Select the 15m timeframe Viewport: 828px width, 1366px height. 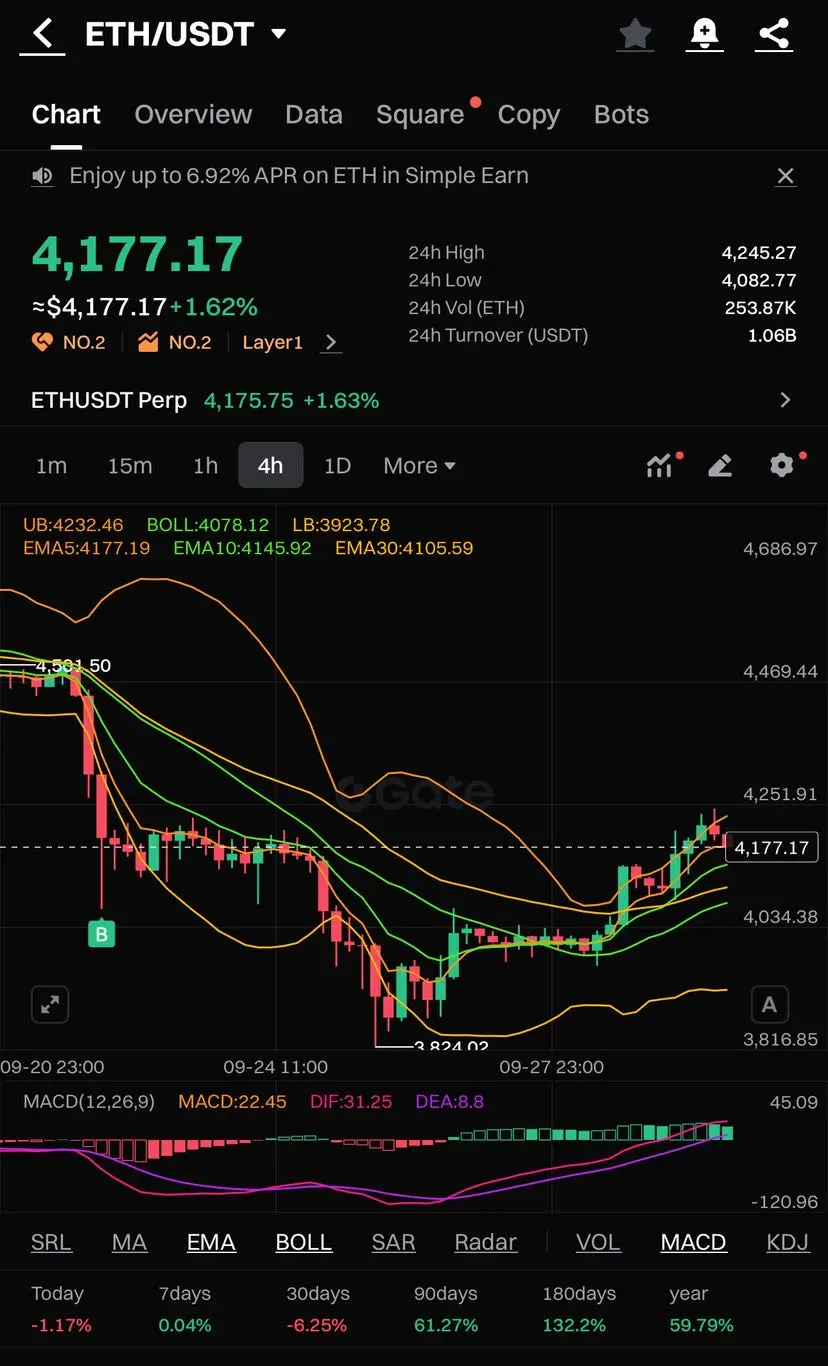tap(130, 465)
